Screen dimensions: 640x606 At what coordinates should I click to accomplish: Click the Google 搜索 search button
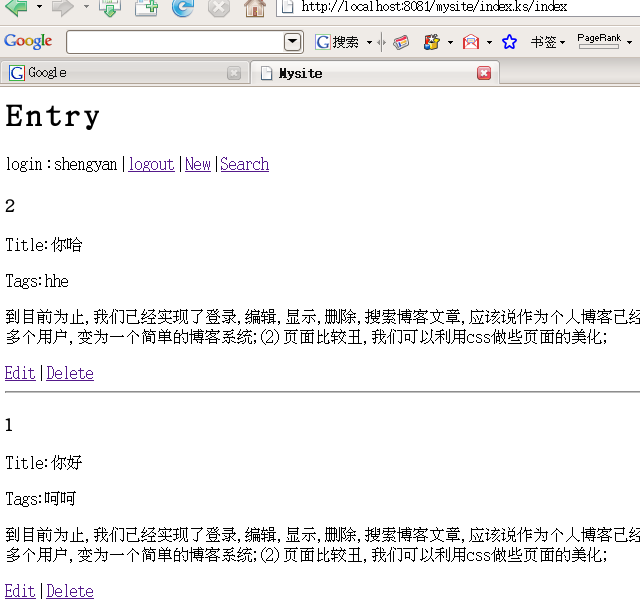click(x=338, y=42)
